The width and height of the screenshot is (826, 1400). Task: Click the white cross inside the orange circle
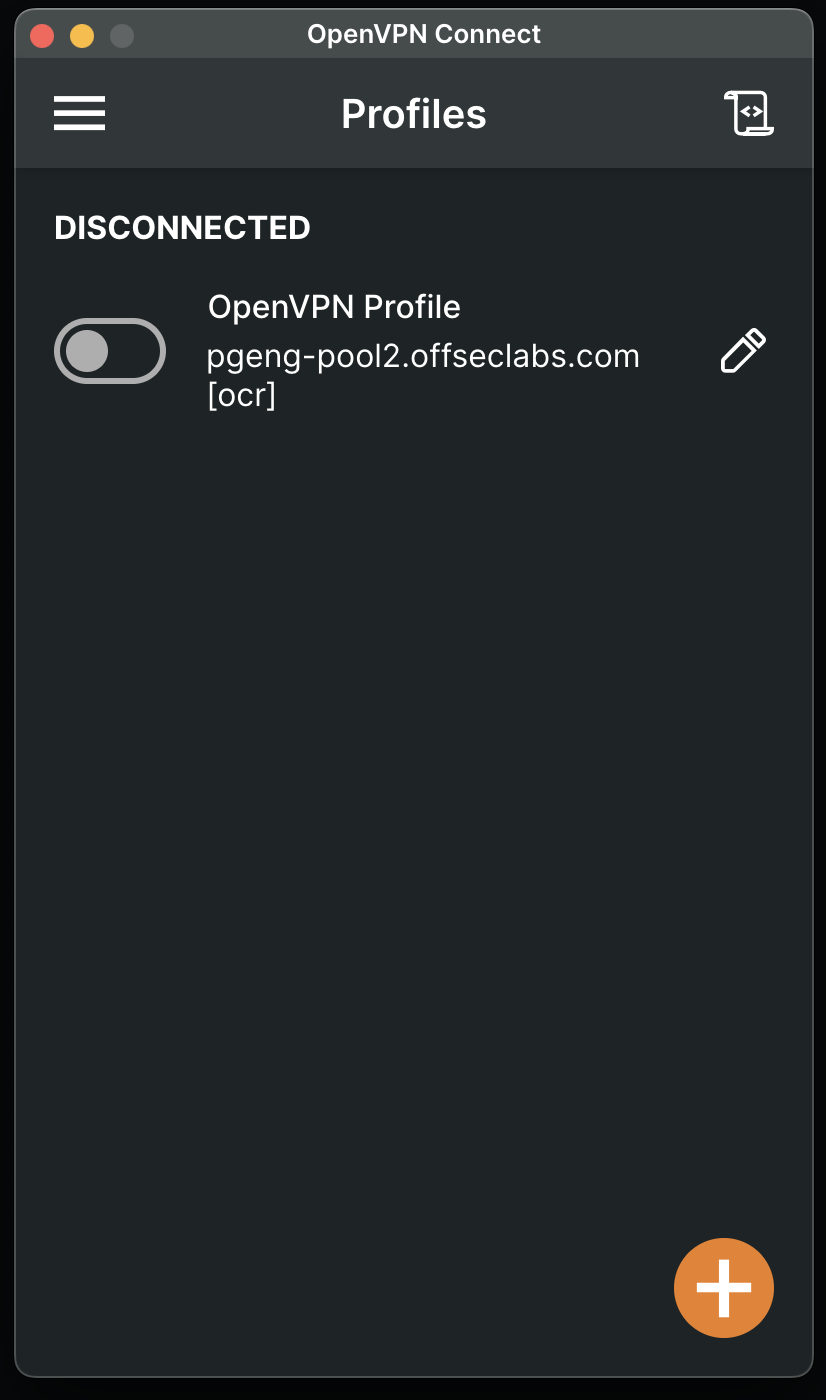click(x=724, y=1288)
